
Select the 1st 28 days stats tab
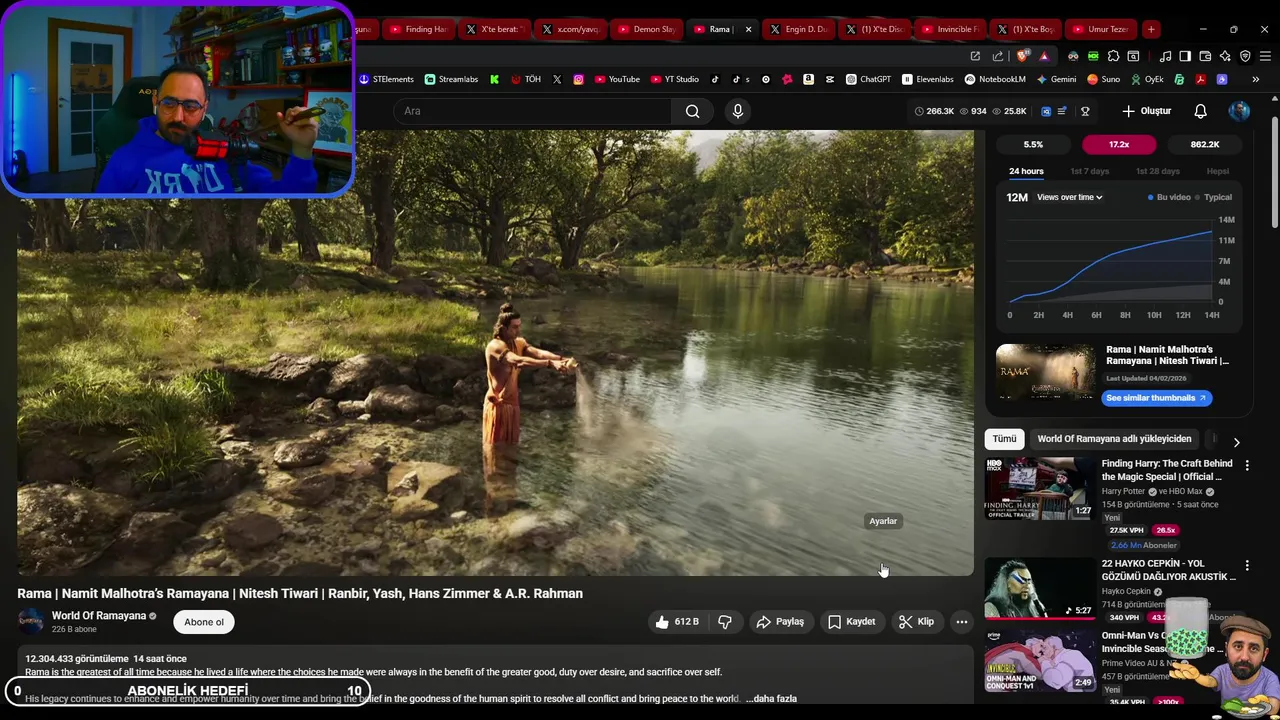pyautogui.click(x=1158, y=171)
